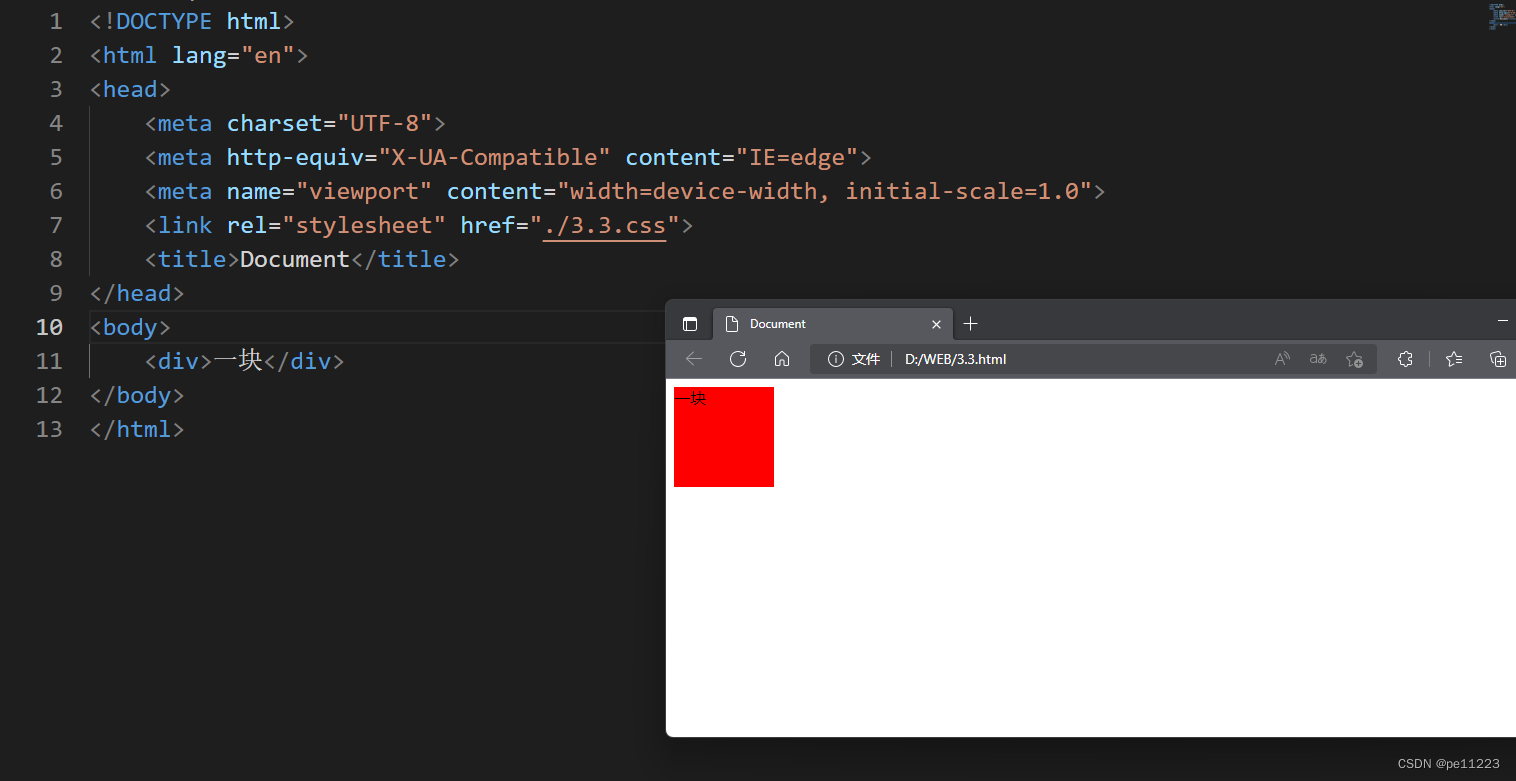Image resolution: width=1516 pixels, height=781 pixels.
Task: Activate the Read aloud icon
Action: pos(1282,359)
